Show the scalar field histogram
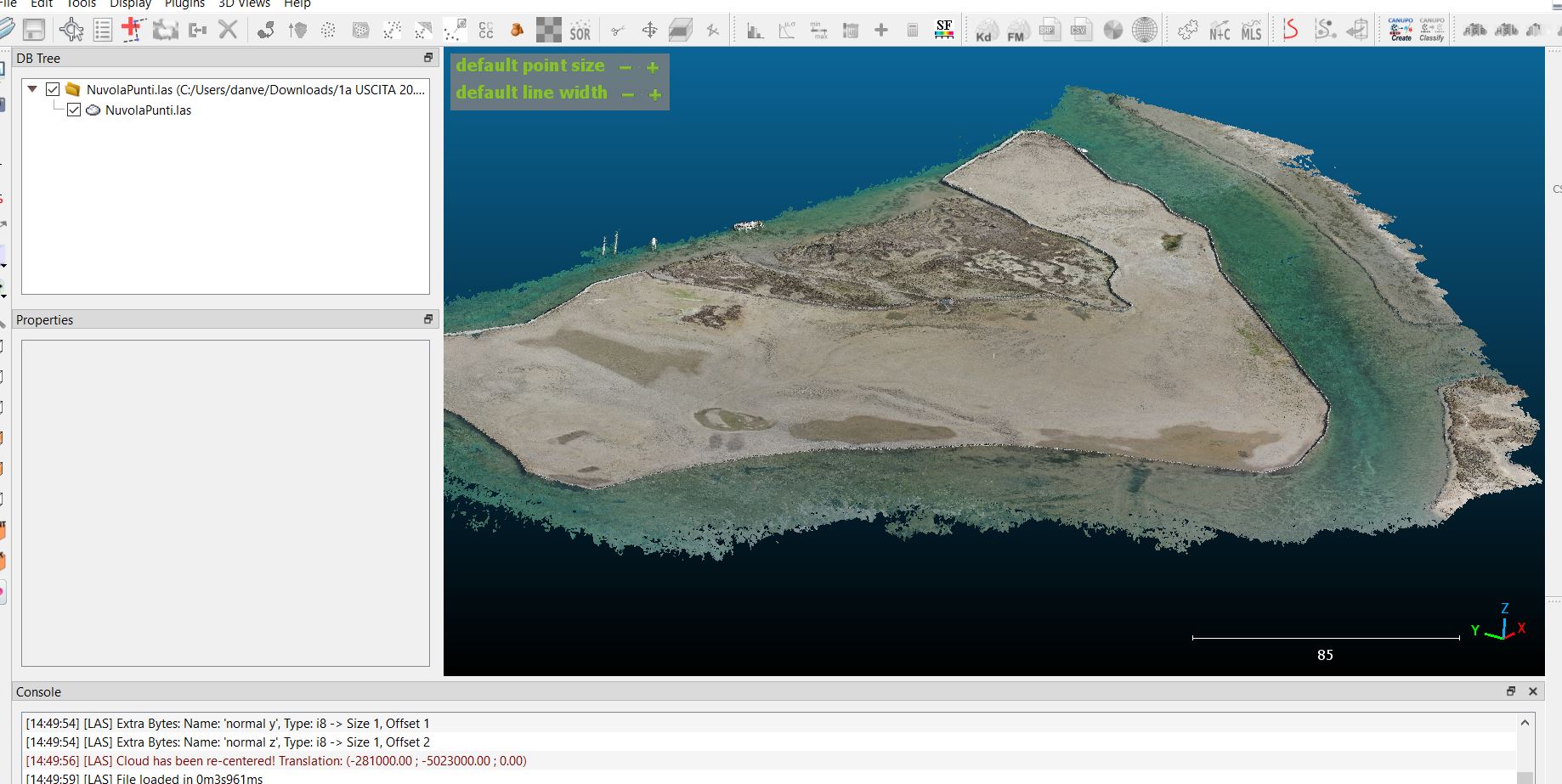 click(x=754, y=28)
